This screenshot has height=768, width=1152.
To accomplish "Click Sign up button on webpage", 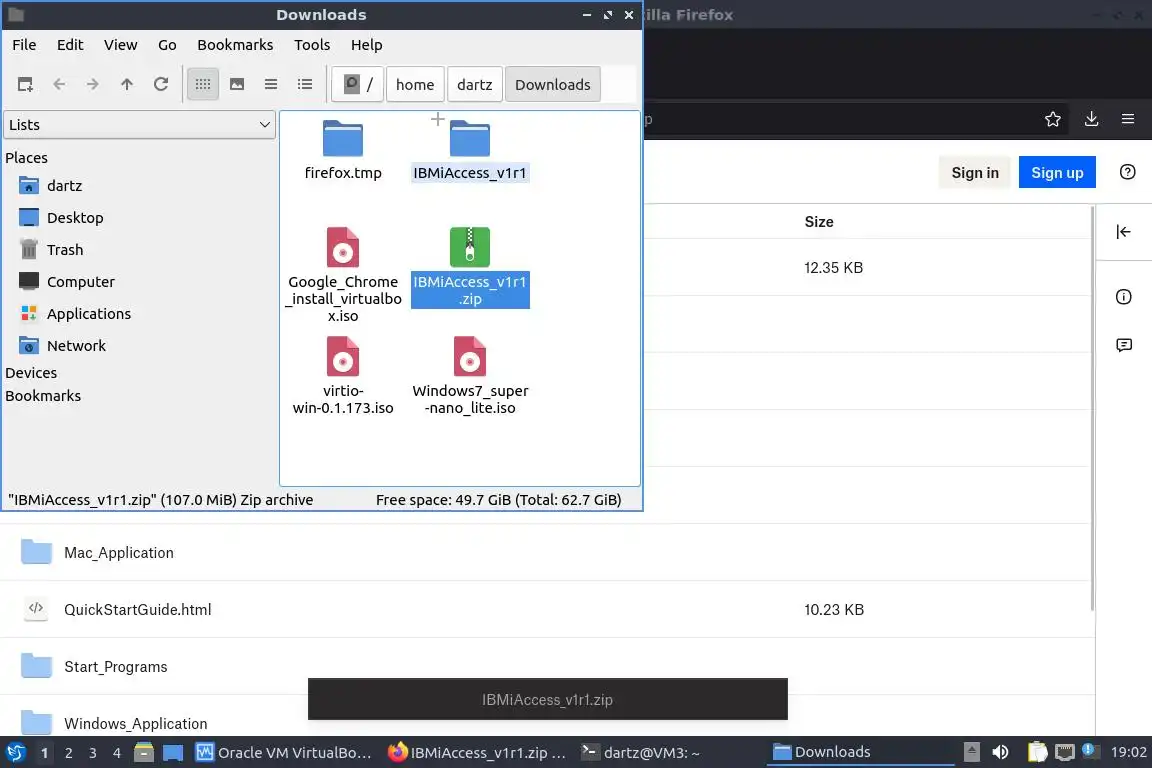I will pos(1057,173).
